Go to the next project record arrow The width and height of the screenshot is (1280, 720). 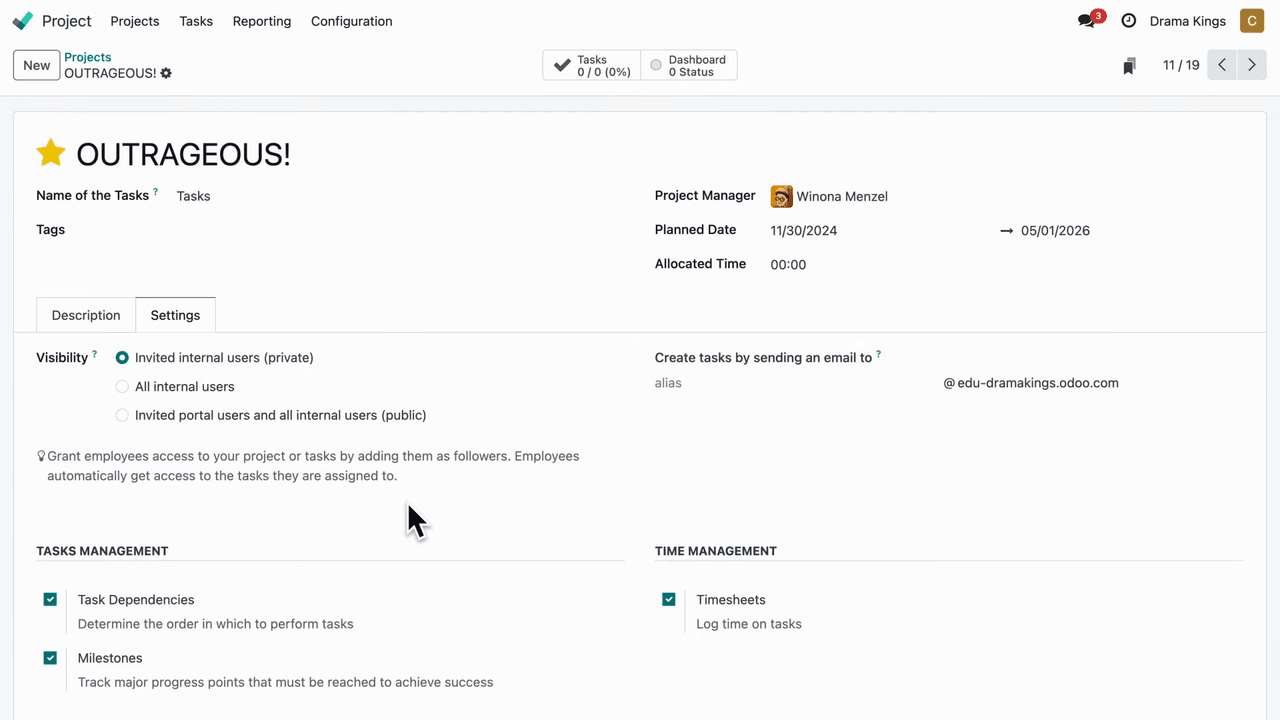tap(1251, 65)
